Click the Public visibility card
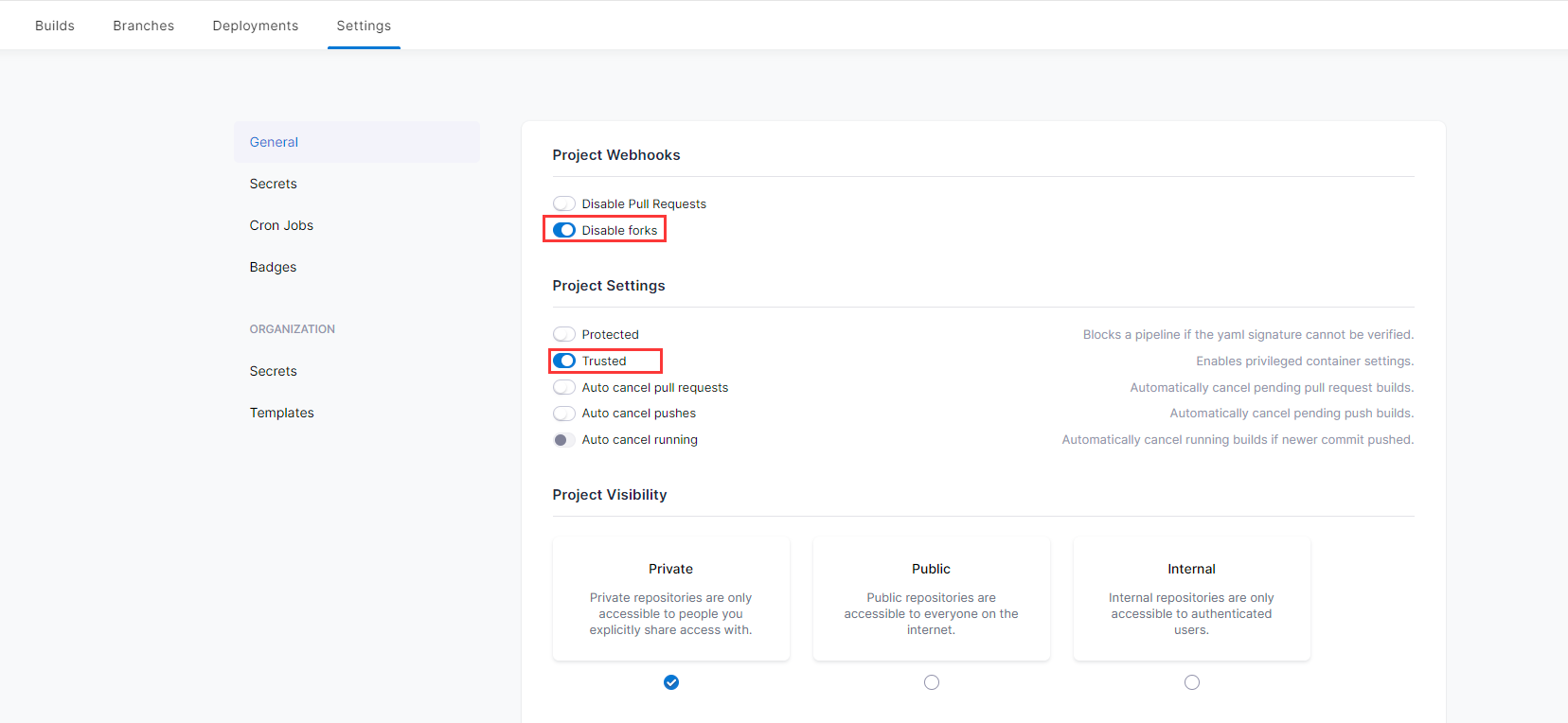 coord(932,598)
